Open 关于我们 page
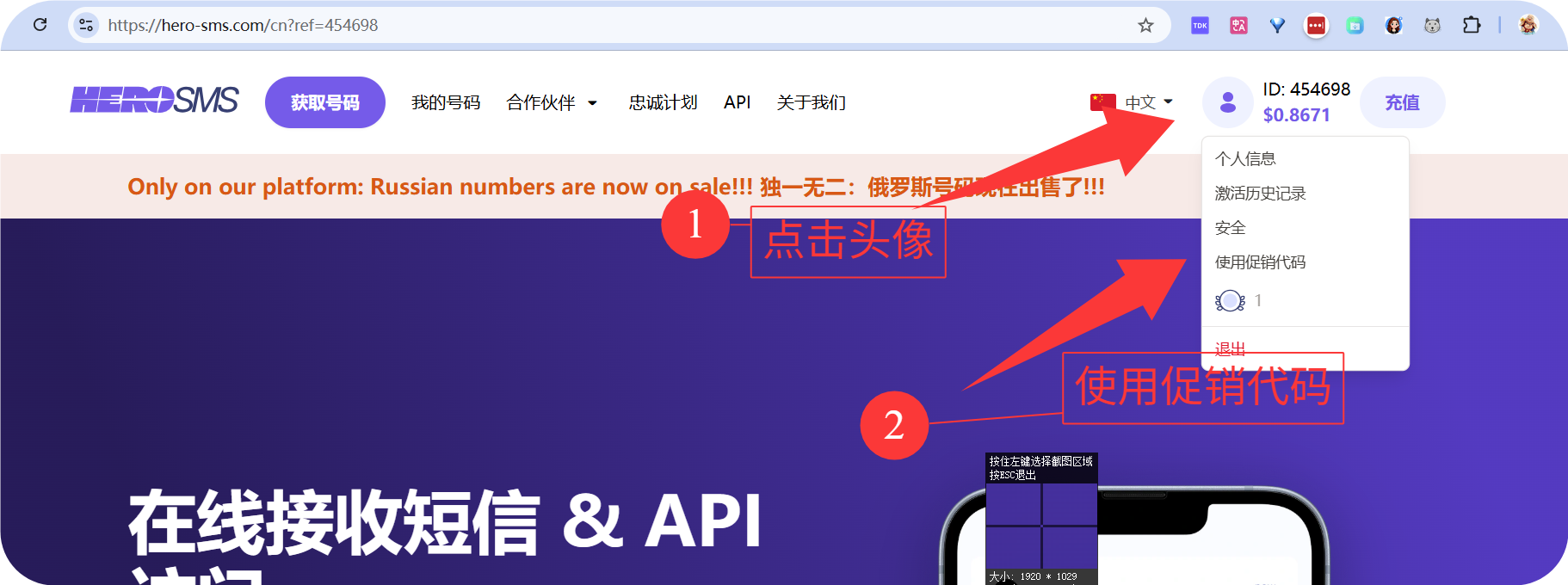 pyautogui.click(x=811, y=102)
